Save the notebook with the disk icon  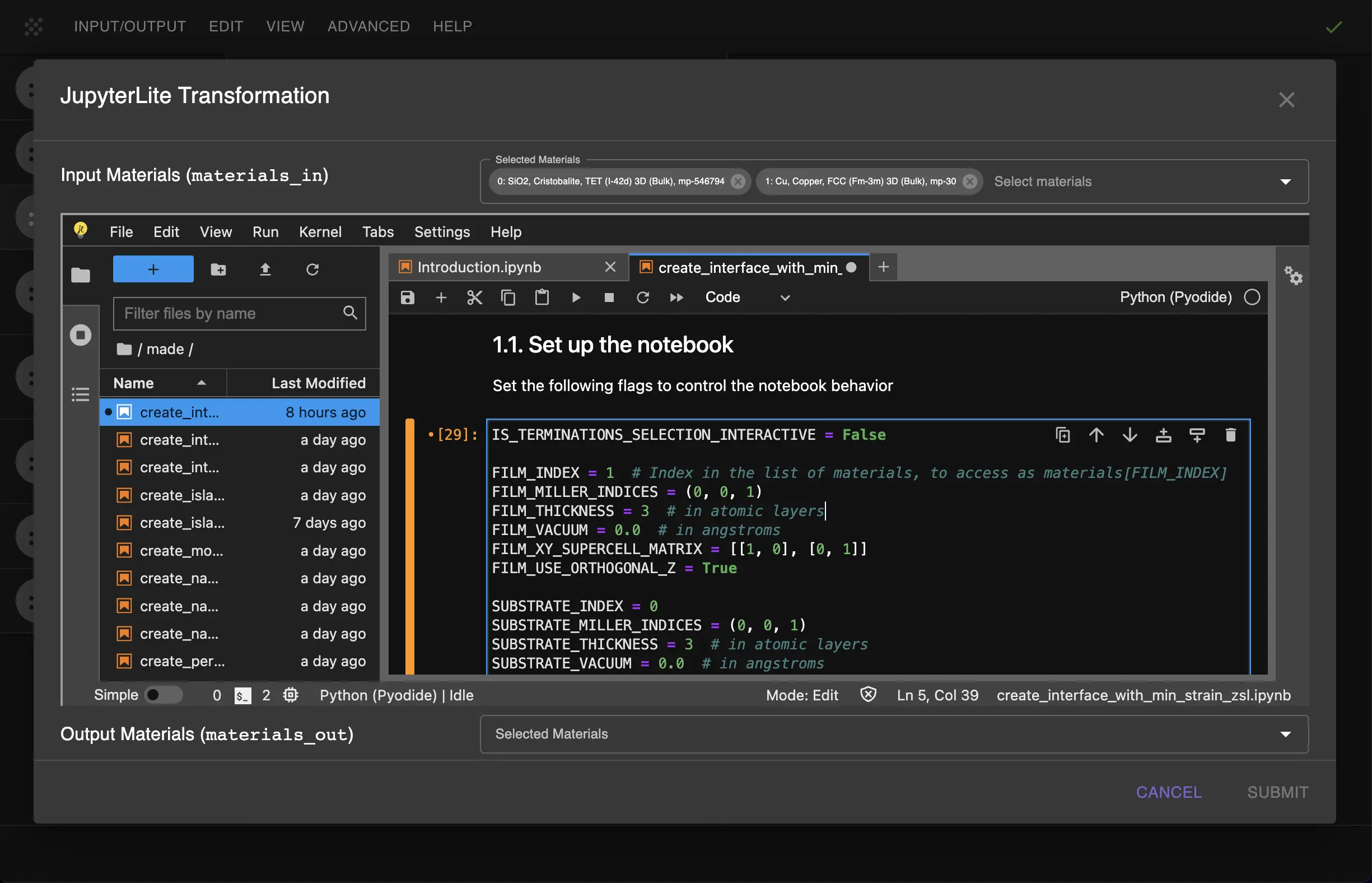pos(408,298)
